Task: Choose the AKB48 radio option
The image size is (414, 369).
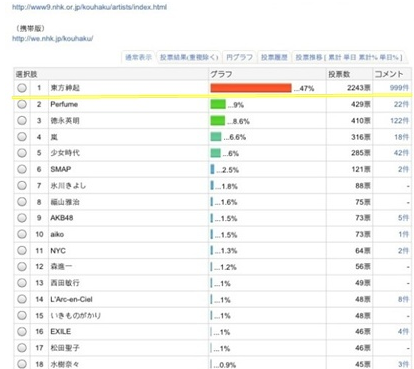Action: click(x=22, y=218)
